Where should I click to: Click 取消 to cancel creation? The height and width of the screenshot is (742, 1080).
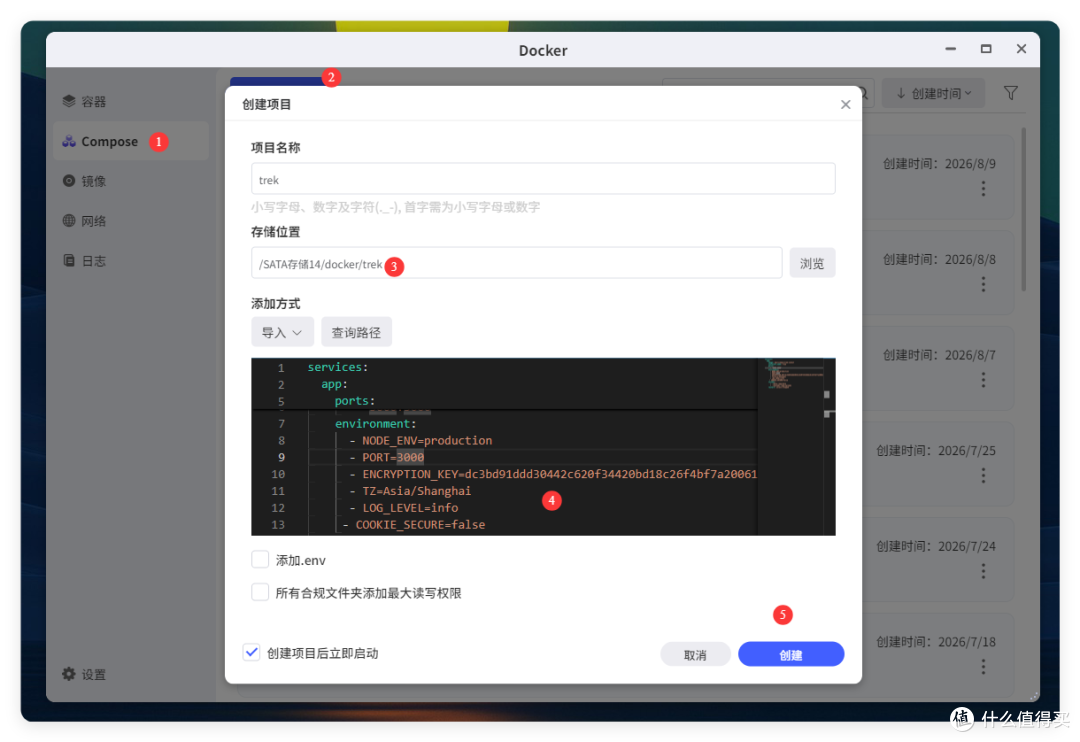695,655
